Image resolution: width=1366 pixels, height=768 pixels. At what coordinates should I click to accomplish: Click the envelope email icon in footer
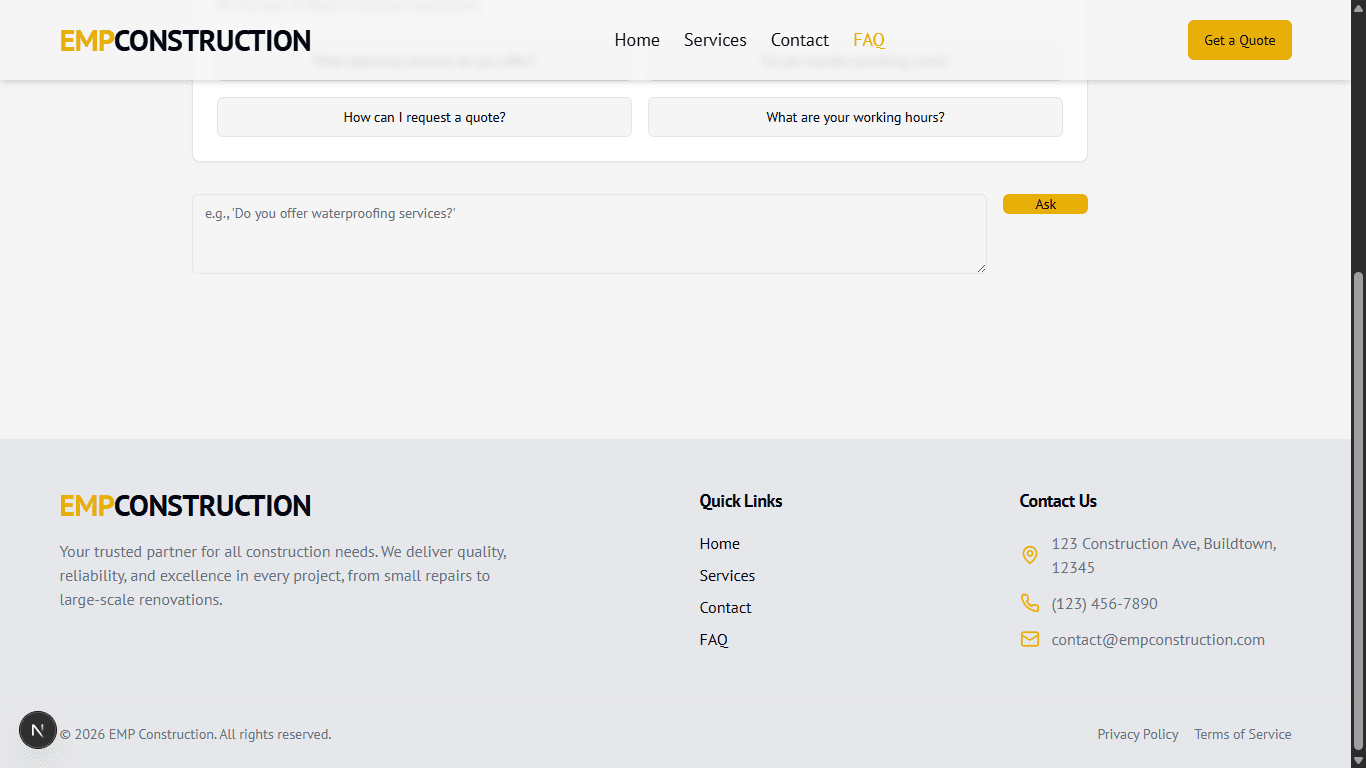(x=1029, y=639)
